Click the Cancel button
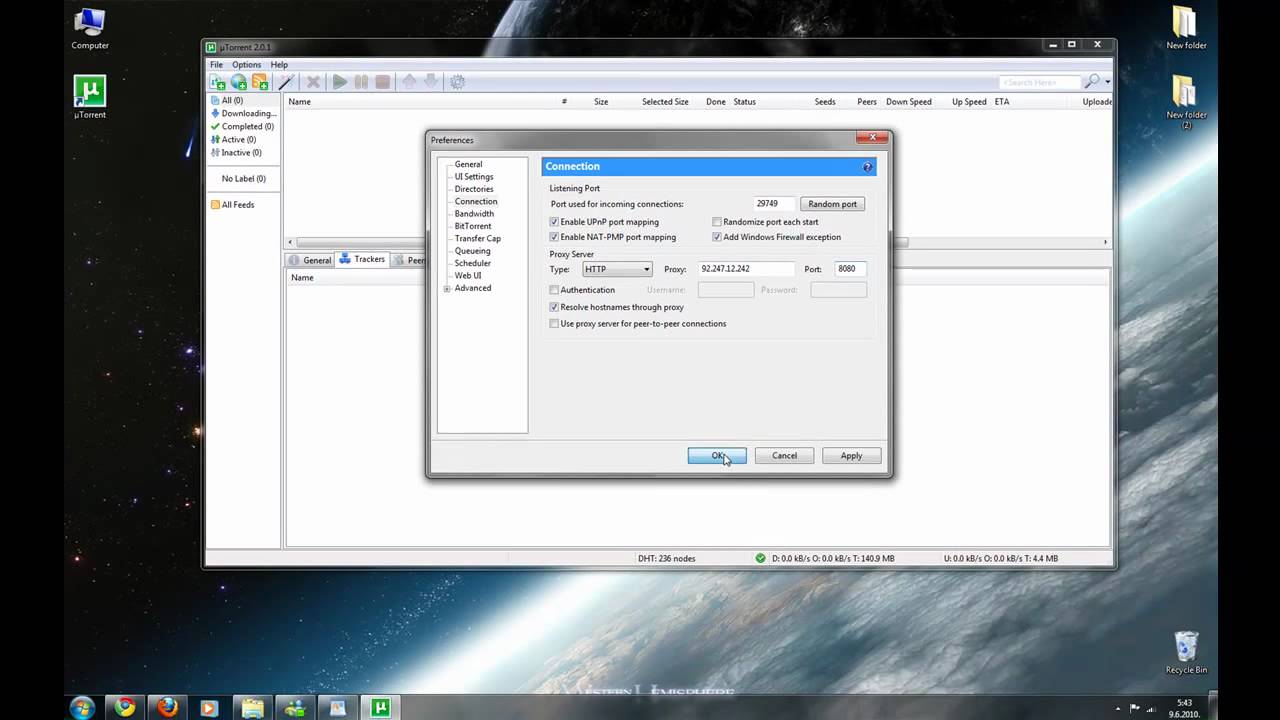Image resolution: width=1280 pixels, height=720 pixels. point(784,456)
